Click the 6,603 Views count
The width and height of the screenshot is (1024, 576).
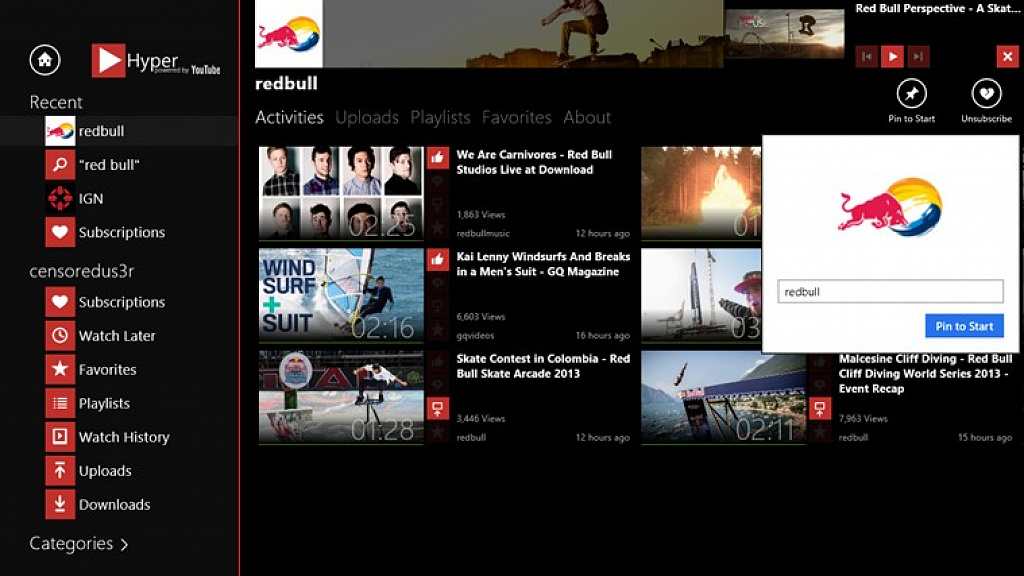[481, 316]
